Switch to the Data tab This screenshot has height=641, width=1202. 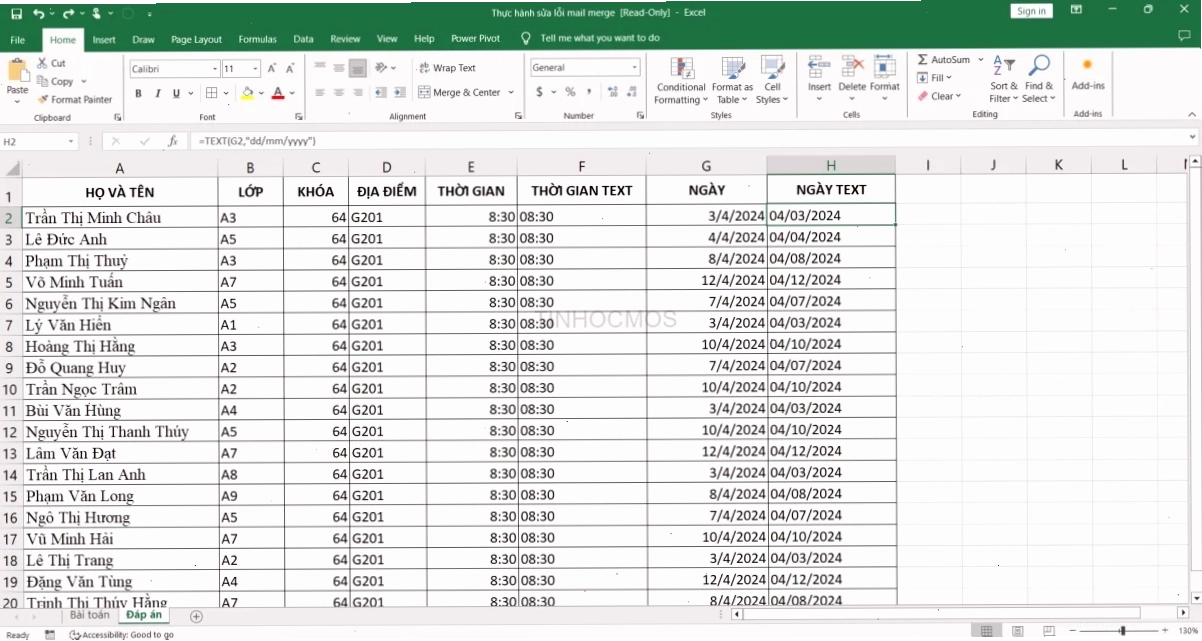pos(304,39)
